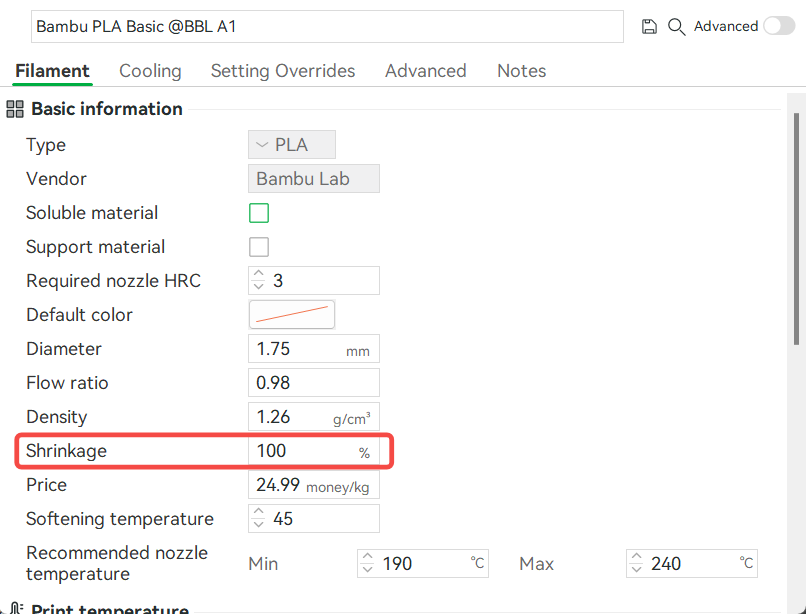Click the Recommended nozzle temperature label

[x=117, y=563]
